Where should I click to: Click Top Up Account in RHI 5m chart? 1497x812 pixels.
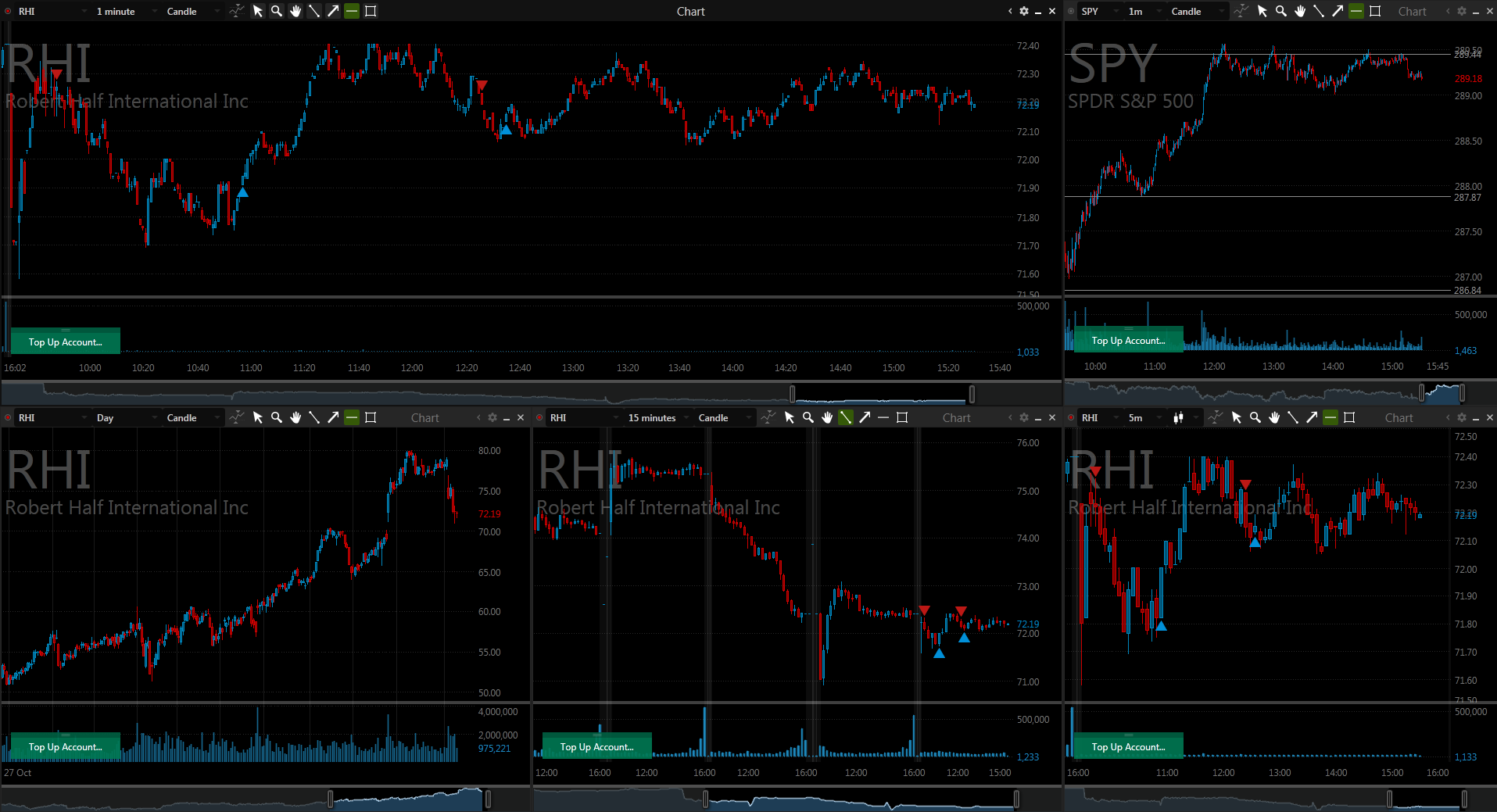(1128, 746)
